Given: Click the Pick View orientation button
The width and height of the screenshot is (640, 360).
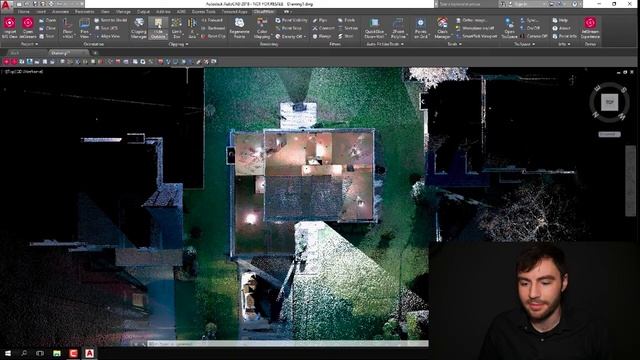Looking at the screenshot, I should (84, 28).
